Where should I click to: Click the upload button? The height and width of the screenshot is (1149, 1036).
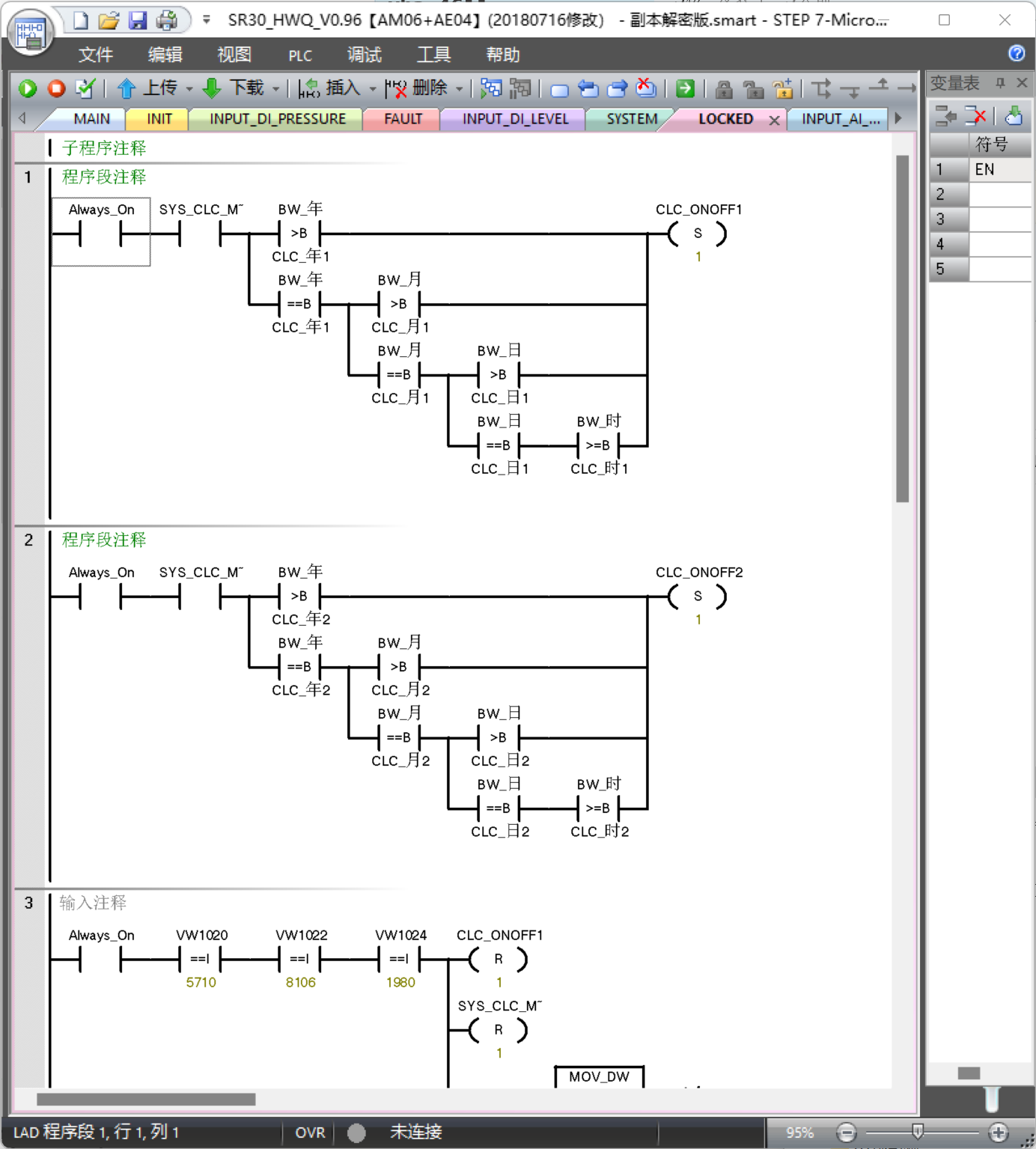point(148,88)
